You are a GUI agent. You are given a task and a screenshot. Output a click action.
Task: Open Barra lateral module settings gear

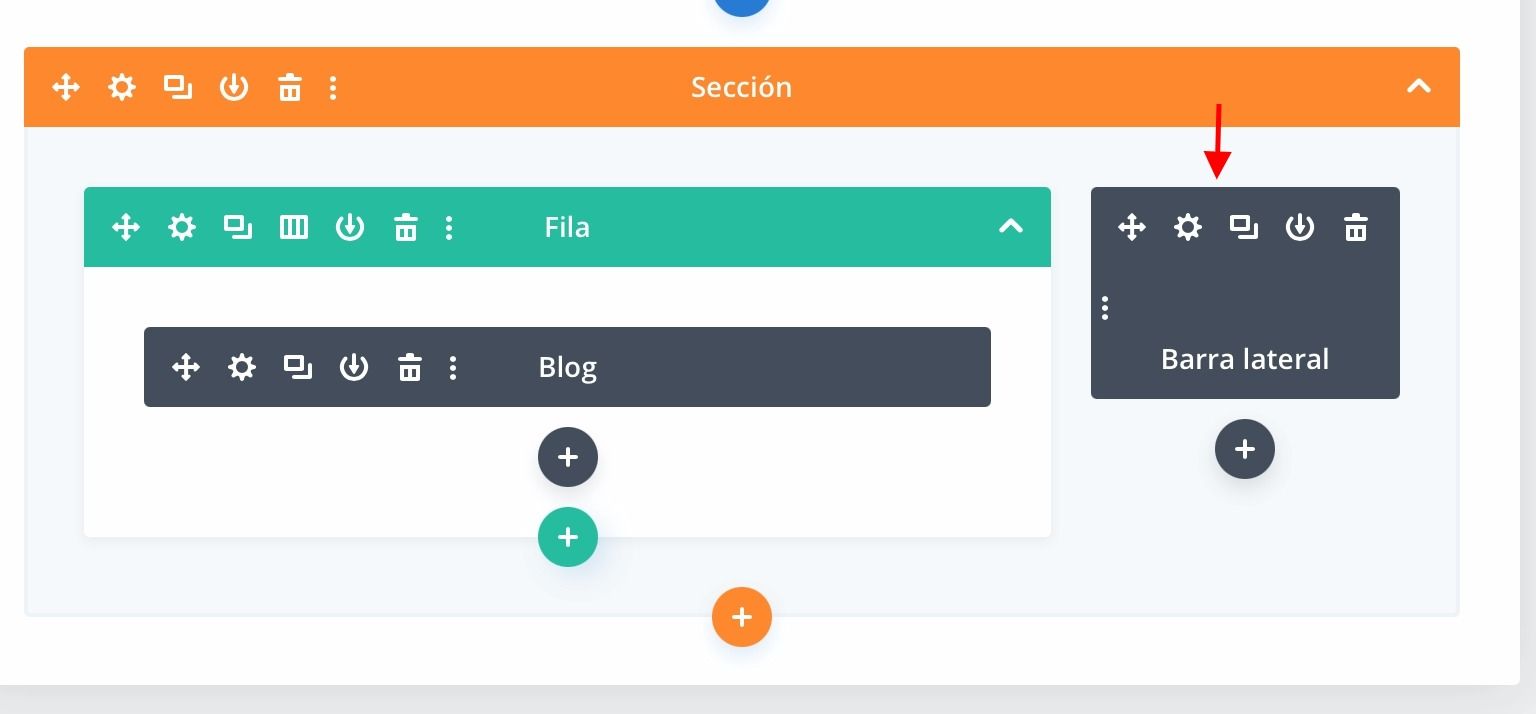[x=1188, y=228]
